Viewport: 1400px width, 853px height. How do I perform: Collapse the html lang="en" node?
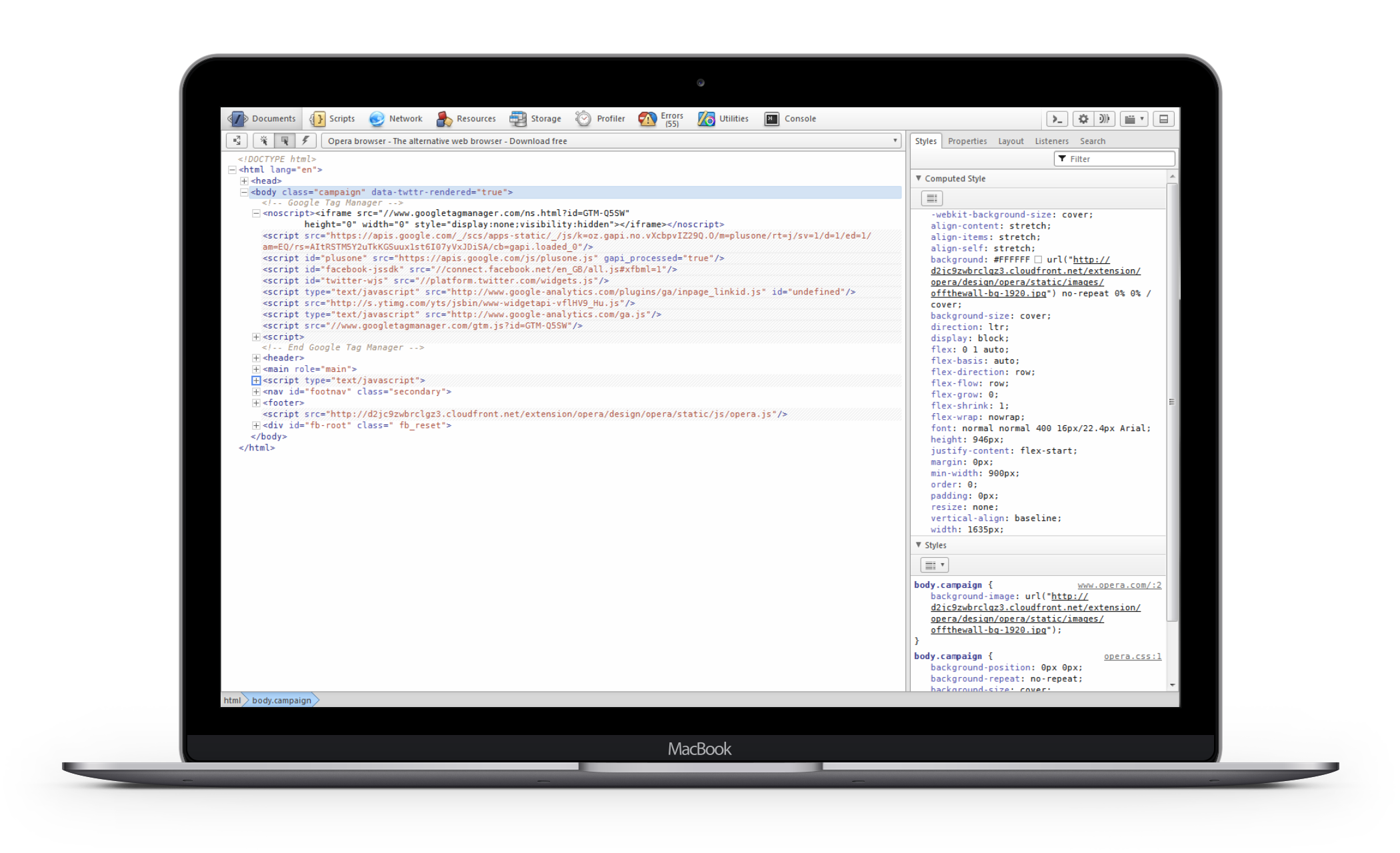232,170
